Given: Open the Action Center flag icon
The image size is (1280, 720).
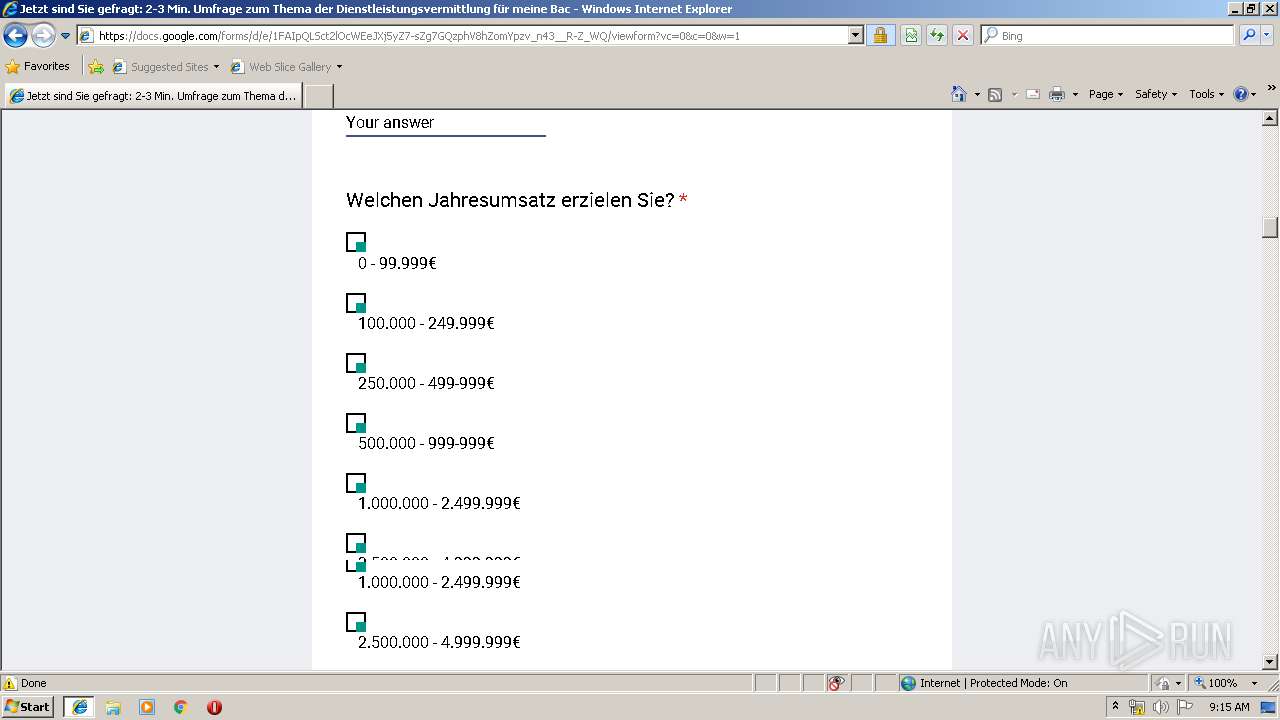Looking at the screenshot, I should pyautogui.click(x=1185, y=707).
